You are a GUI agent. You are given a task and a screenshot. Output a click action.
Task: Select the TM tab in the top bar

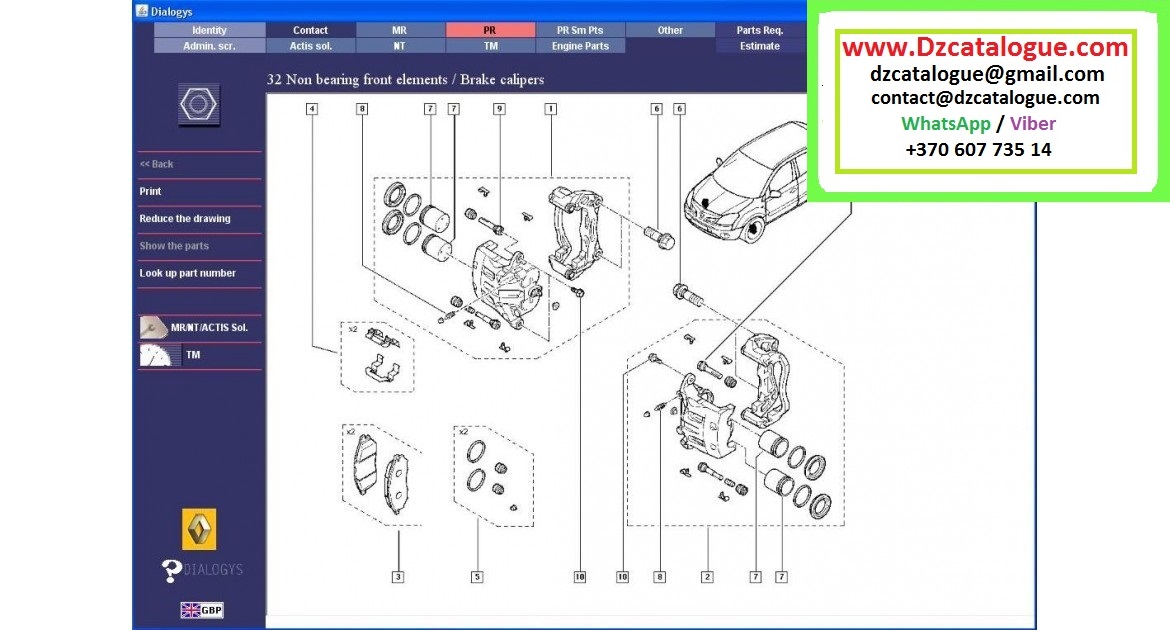coord(489,46)
